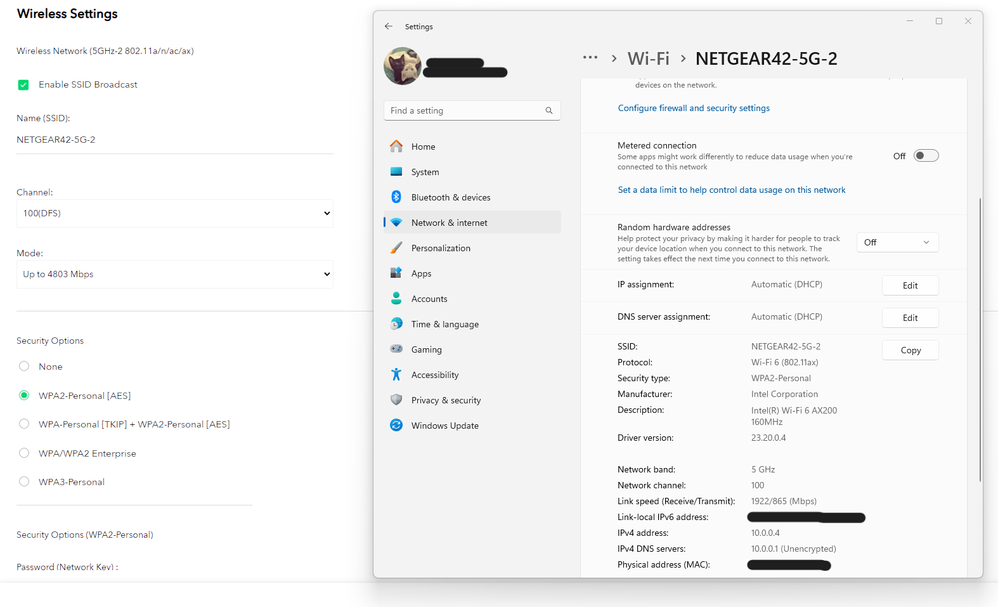Click the Personalization paintbrush icon
The height and width of the screenshot is (607, 998).
tap(396, 248)
